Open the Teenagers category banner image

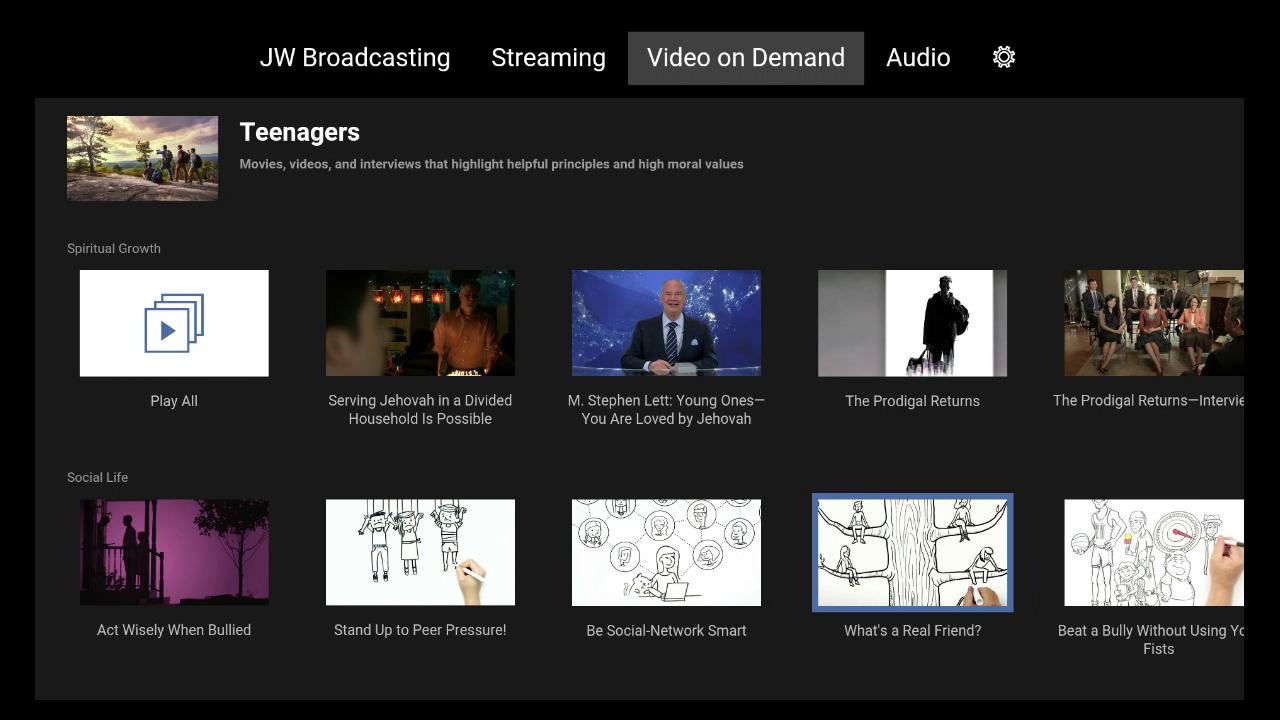[142, 158]
